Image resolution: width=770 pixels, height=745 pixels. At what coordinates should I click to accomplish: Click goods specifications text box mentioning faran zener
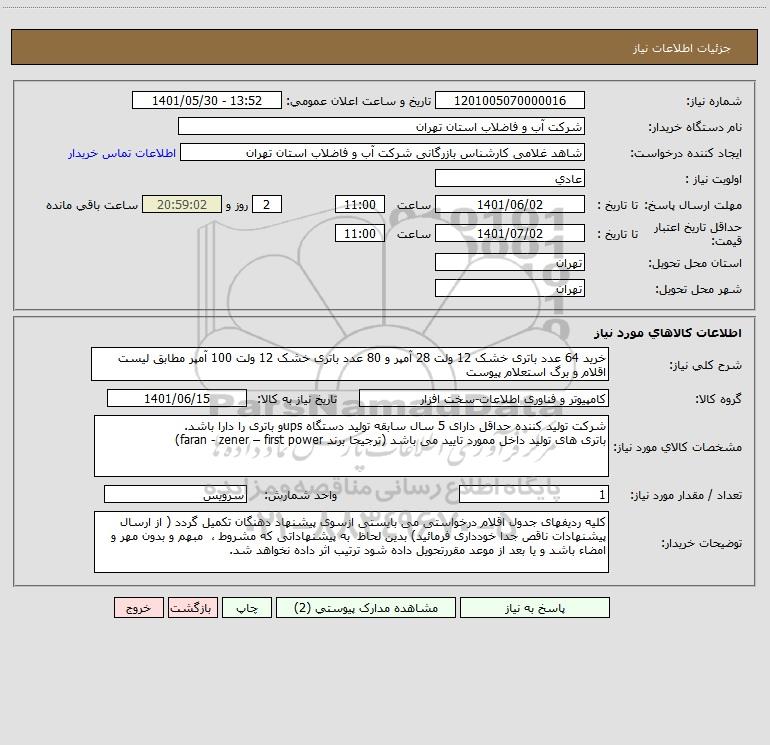[351, 446]
